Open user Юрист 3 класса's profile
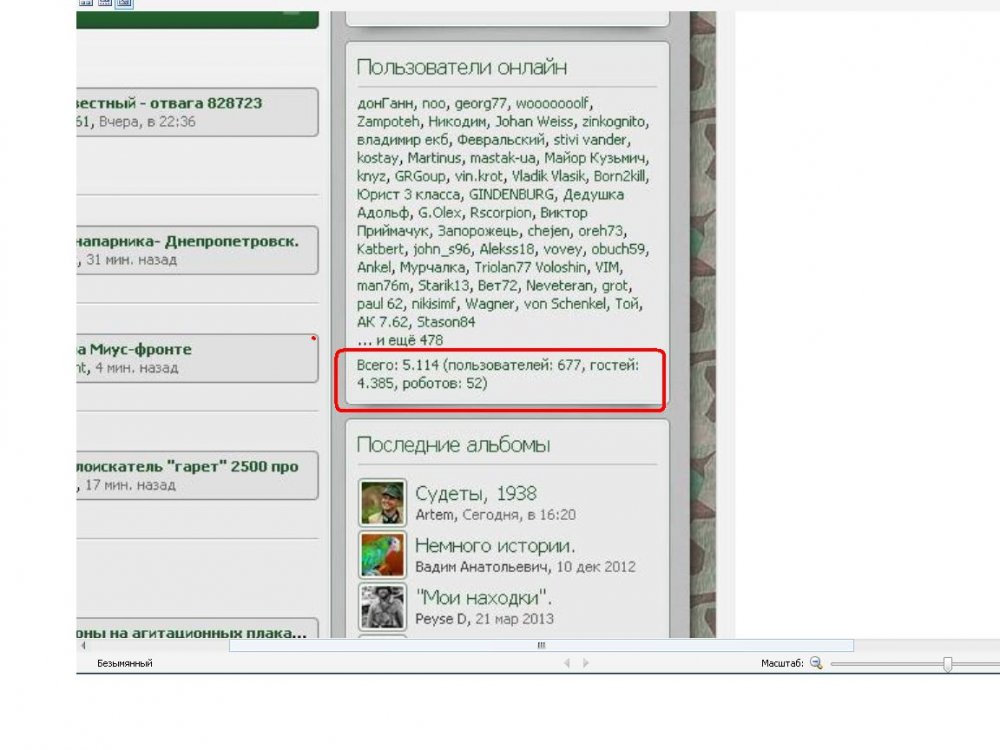 point(408,195)
